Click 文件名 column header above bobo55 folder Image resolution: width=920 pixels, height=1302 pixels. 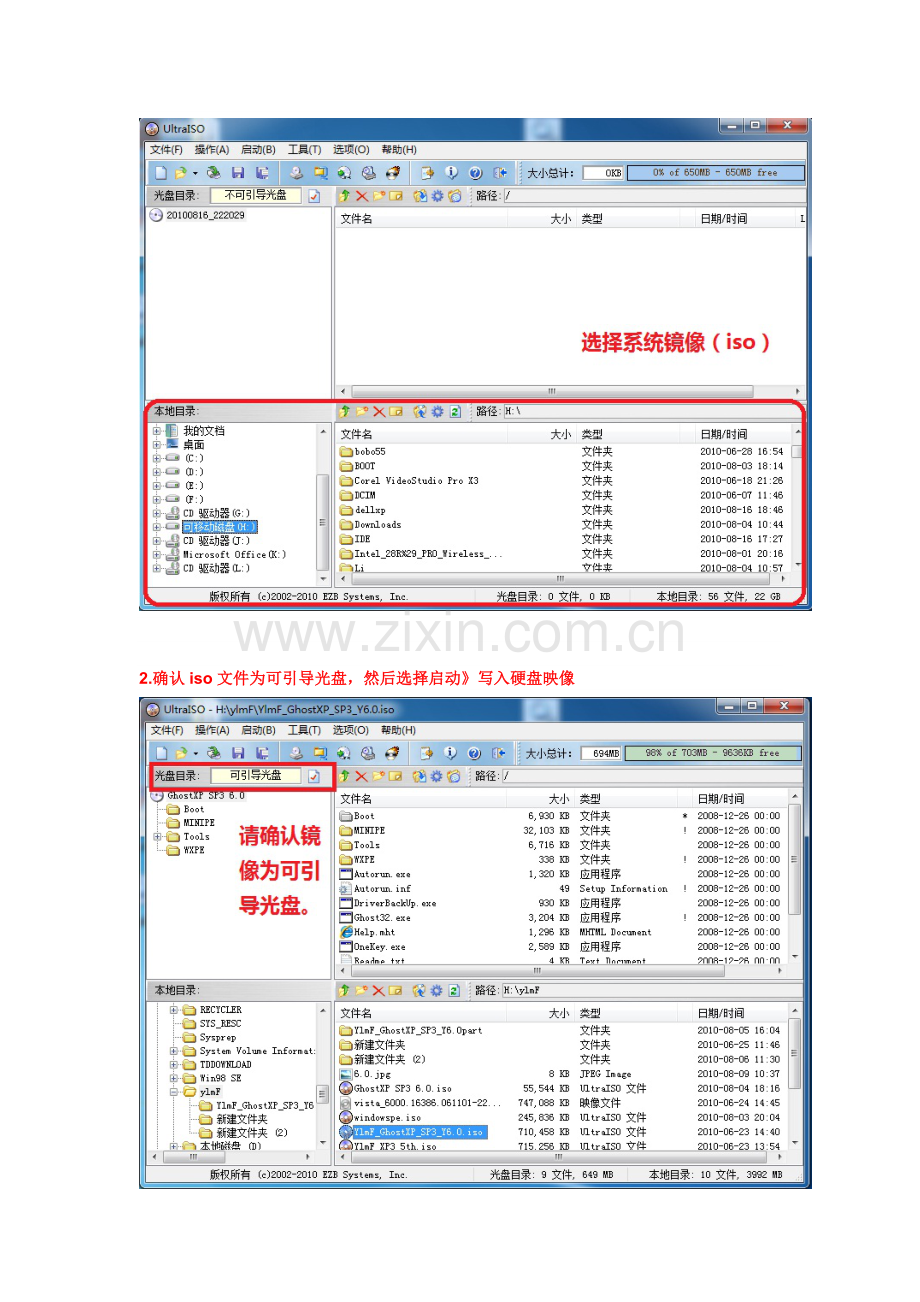[x=357, y=434]
